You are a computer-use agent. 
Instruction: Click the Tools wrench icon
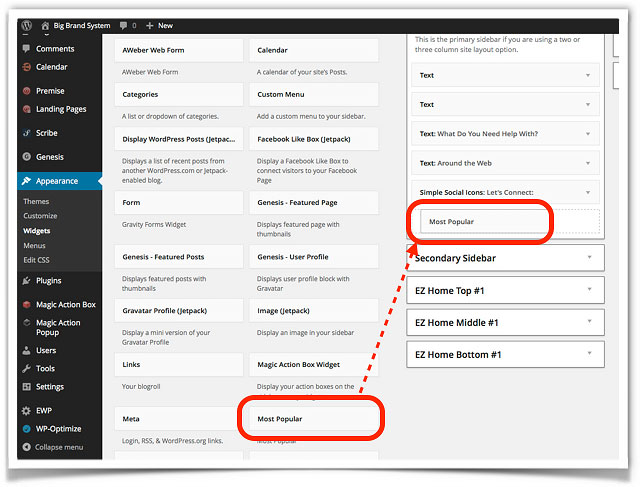coord(27,368)
